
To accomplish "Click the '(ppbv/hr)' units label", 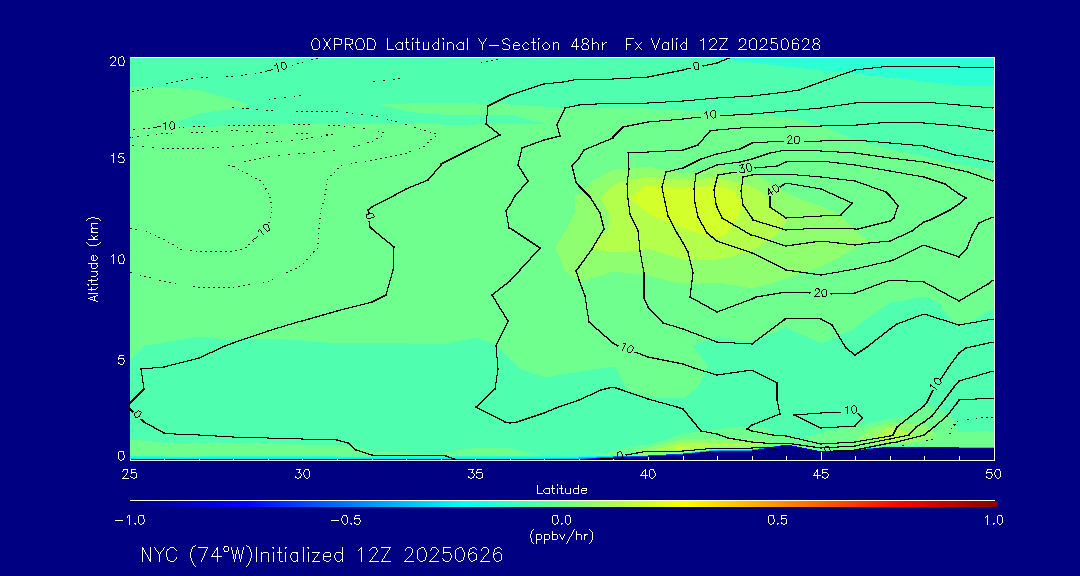I will (561, 535).
